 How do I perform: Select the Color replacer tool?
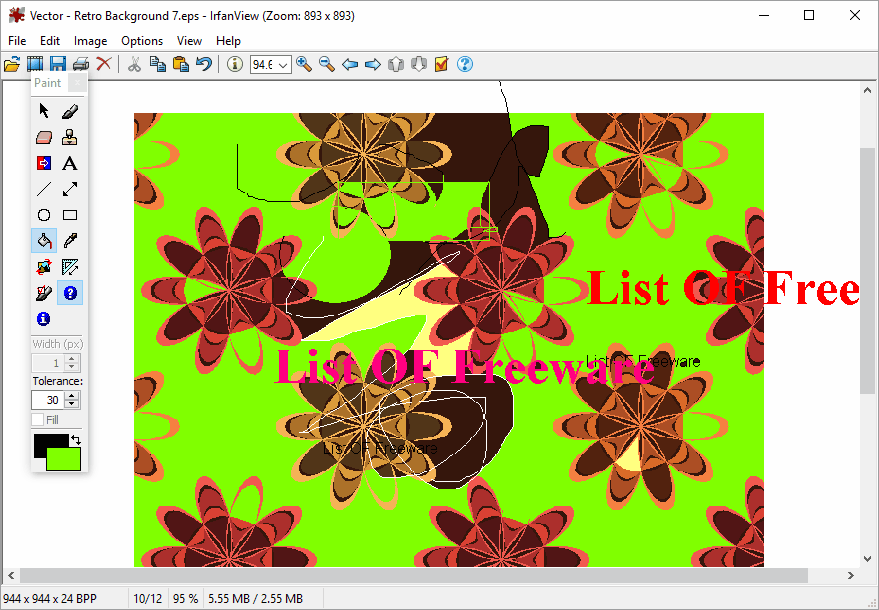click(x=44, y=163)
